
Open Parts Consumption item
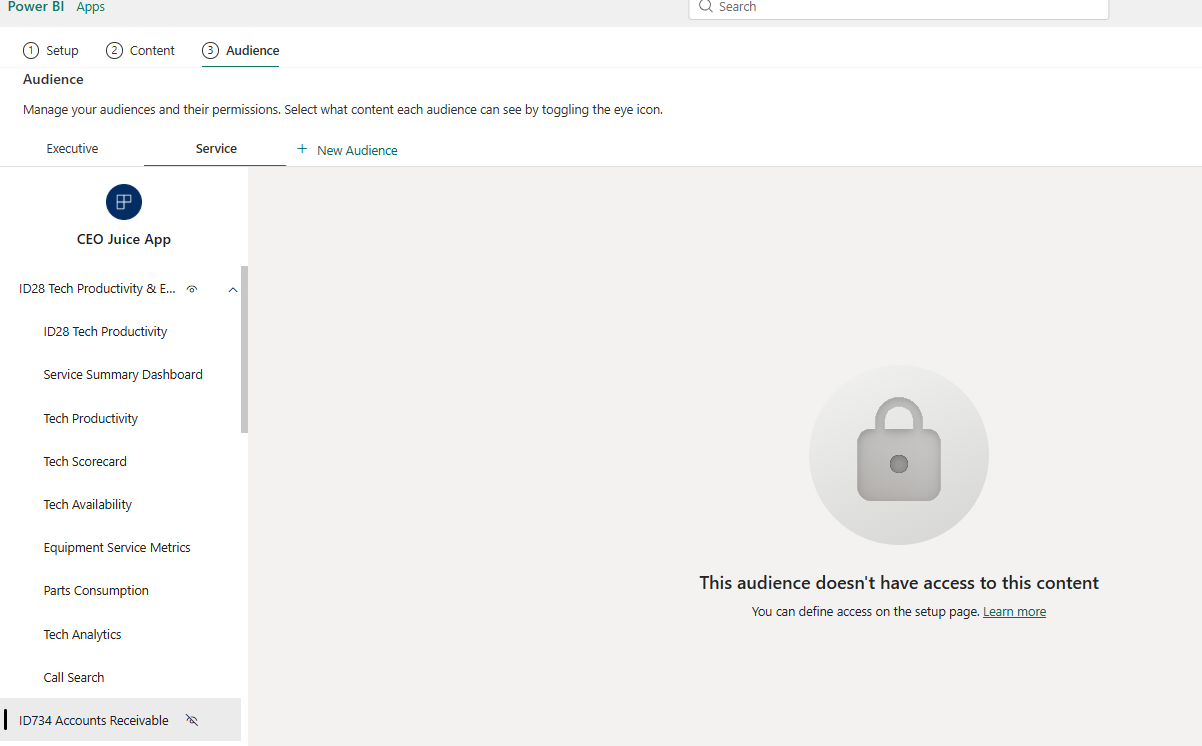coord(96,590)
